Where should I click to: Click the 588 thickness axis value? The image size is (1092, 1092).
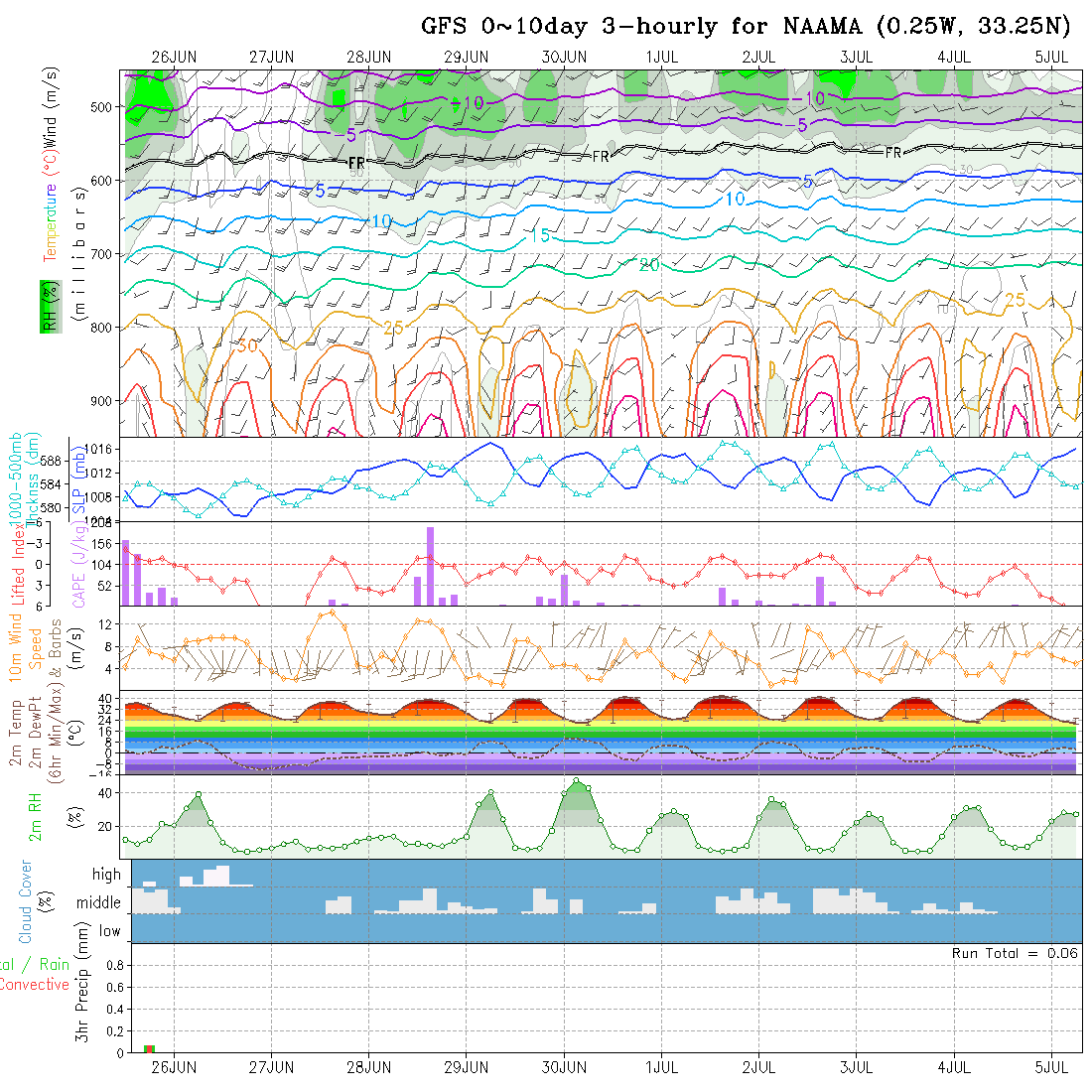point(51,462)
